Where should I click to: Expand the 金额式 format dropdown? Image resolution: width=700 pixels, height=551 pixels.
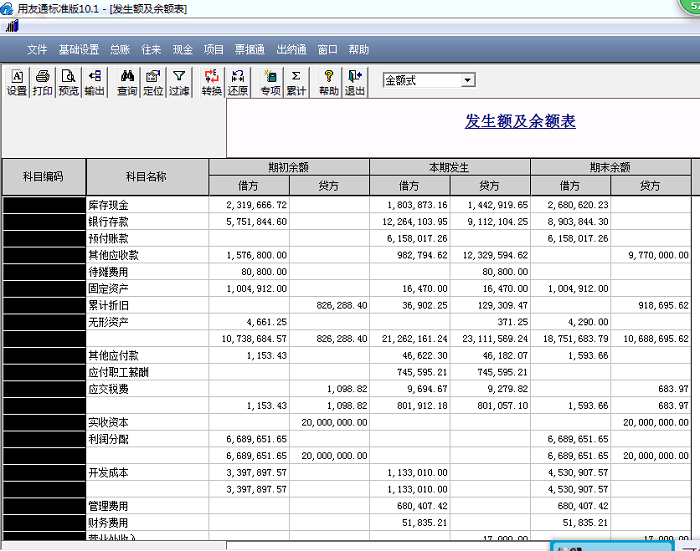pyautogui.click(x=467, y=80)
